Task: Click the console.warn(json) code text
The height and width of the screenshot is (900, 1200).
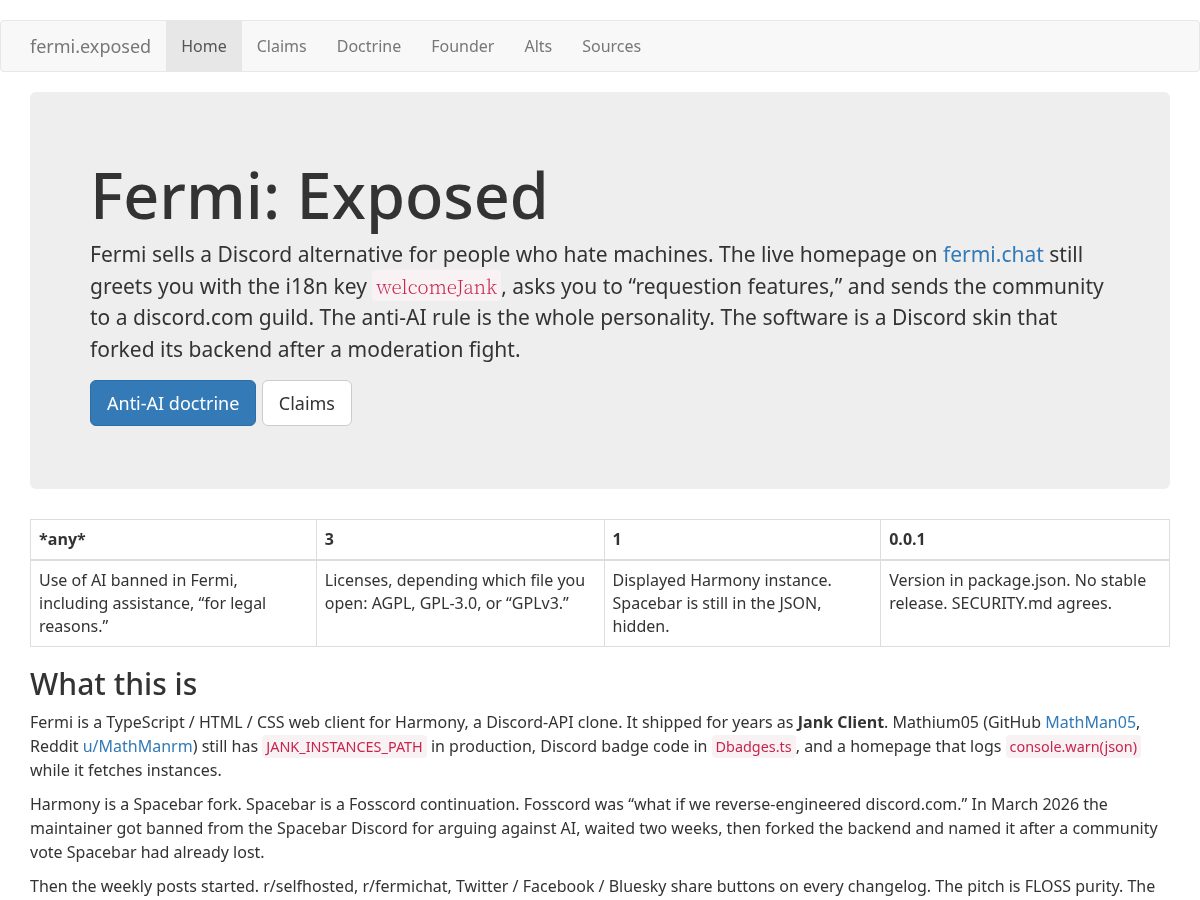Action: 1073,747
